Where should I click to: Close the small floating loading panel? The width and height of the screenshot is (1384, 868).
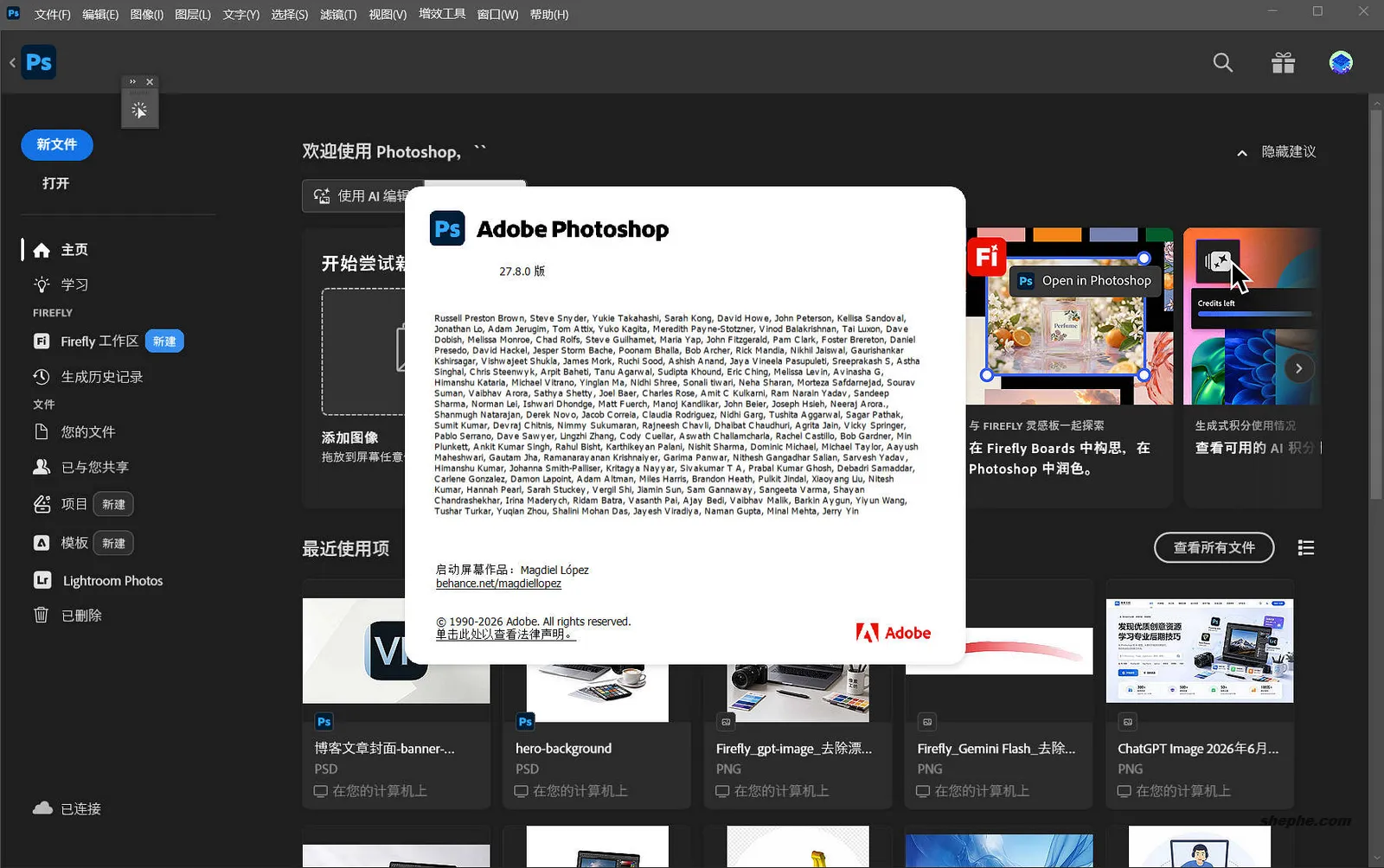click(x=150, y=82)
